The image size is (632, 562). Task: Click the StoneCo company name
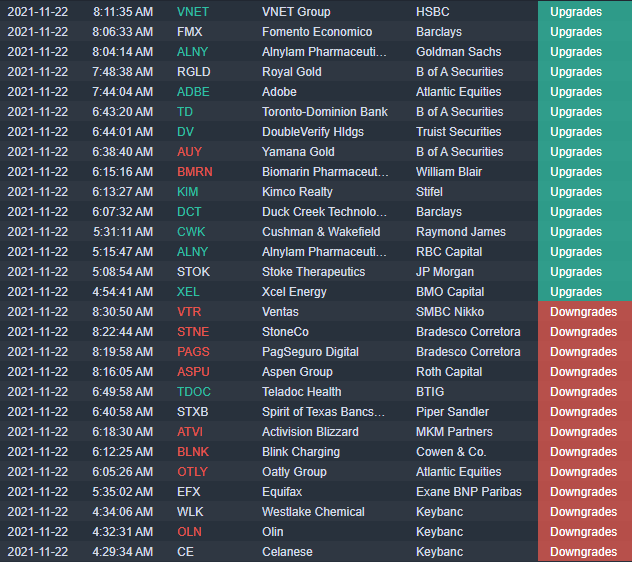click(285, 332)
